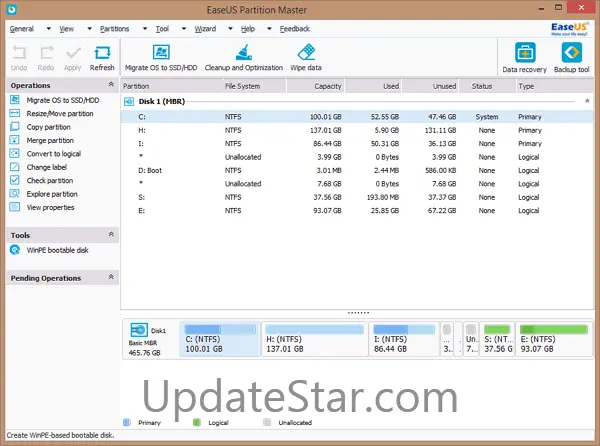Click Convert to logical operation
This screenshot has height=446, width=600.
pos(54,154)
